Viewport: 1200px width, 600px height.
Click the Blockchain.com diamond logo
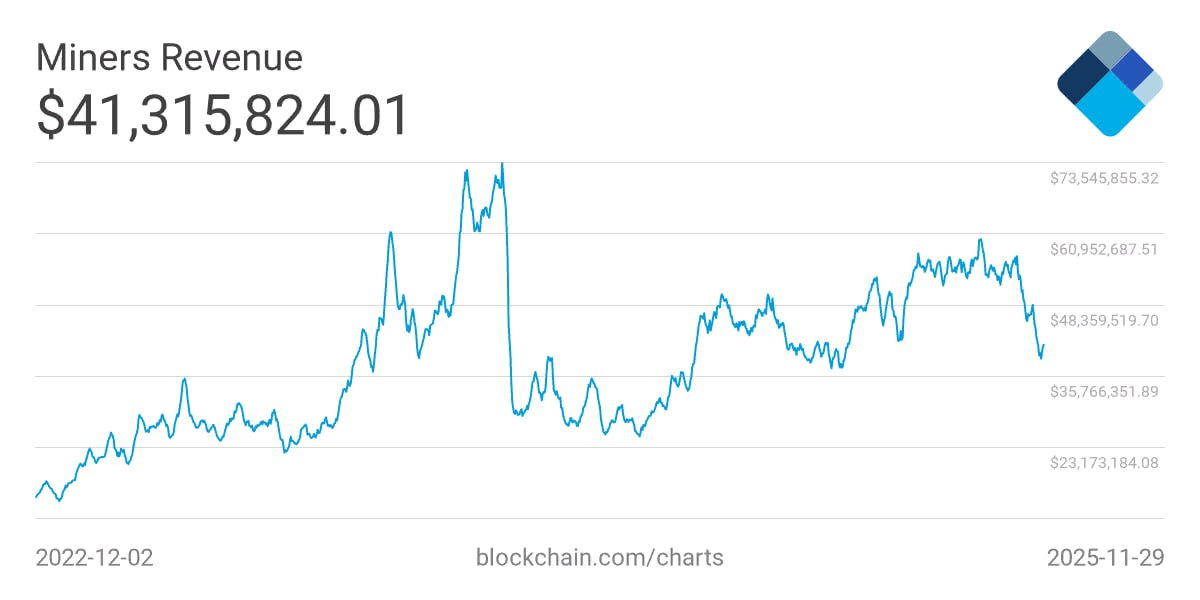pos(1109,83)
